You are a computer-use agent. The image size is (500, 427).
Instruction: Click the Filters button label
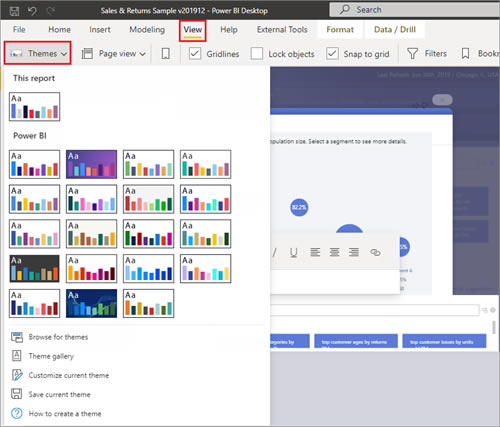coord(435,54)
